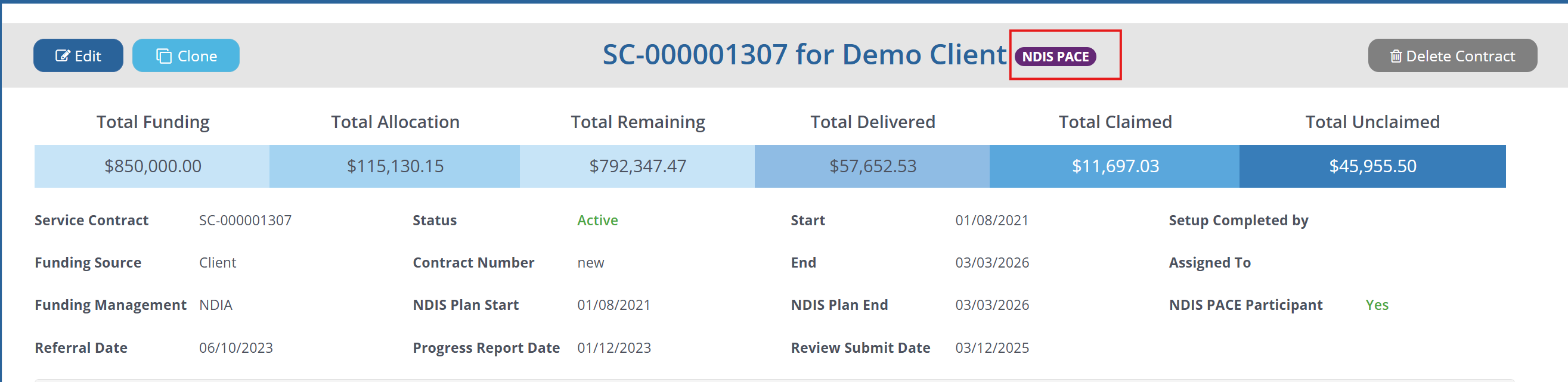Click the Total Delivered $57,652.53 tile
The height and width of the screenshot is (382, 1568).
tap(872, 166)
